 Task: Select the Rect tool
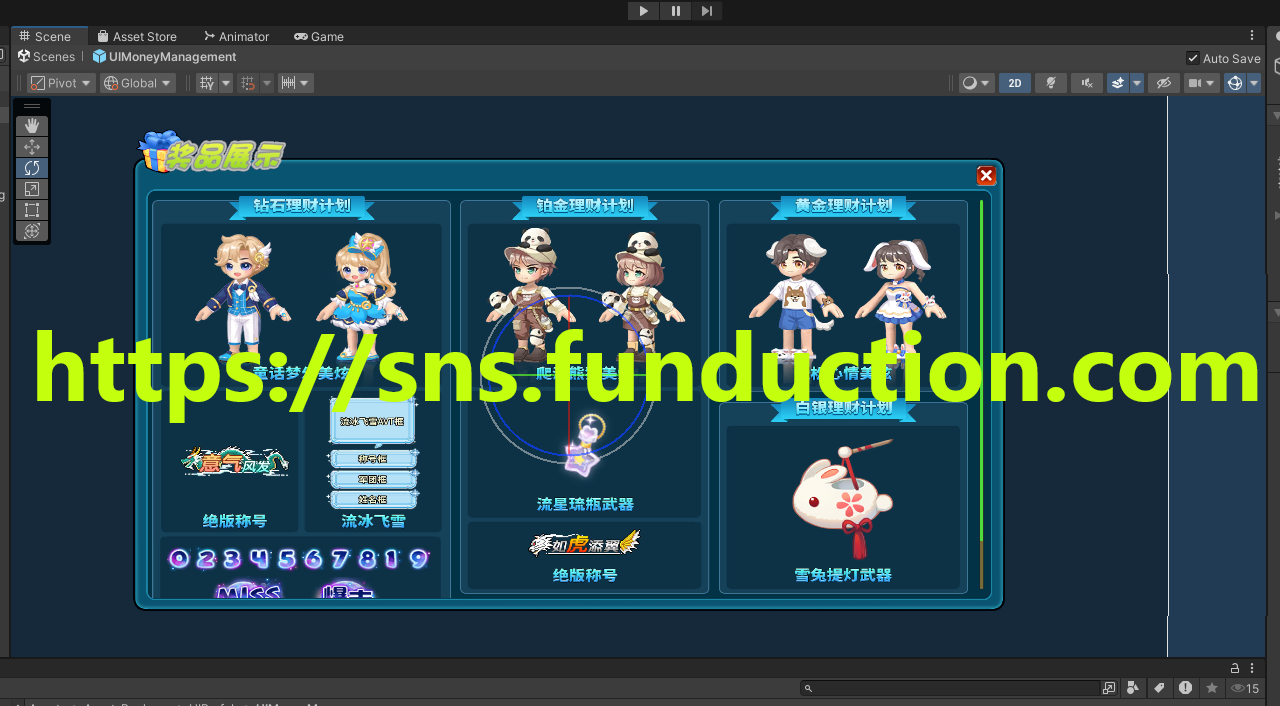click(32, 210)
